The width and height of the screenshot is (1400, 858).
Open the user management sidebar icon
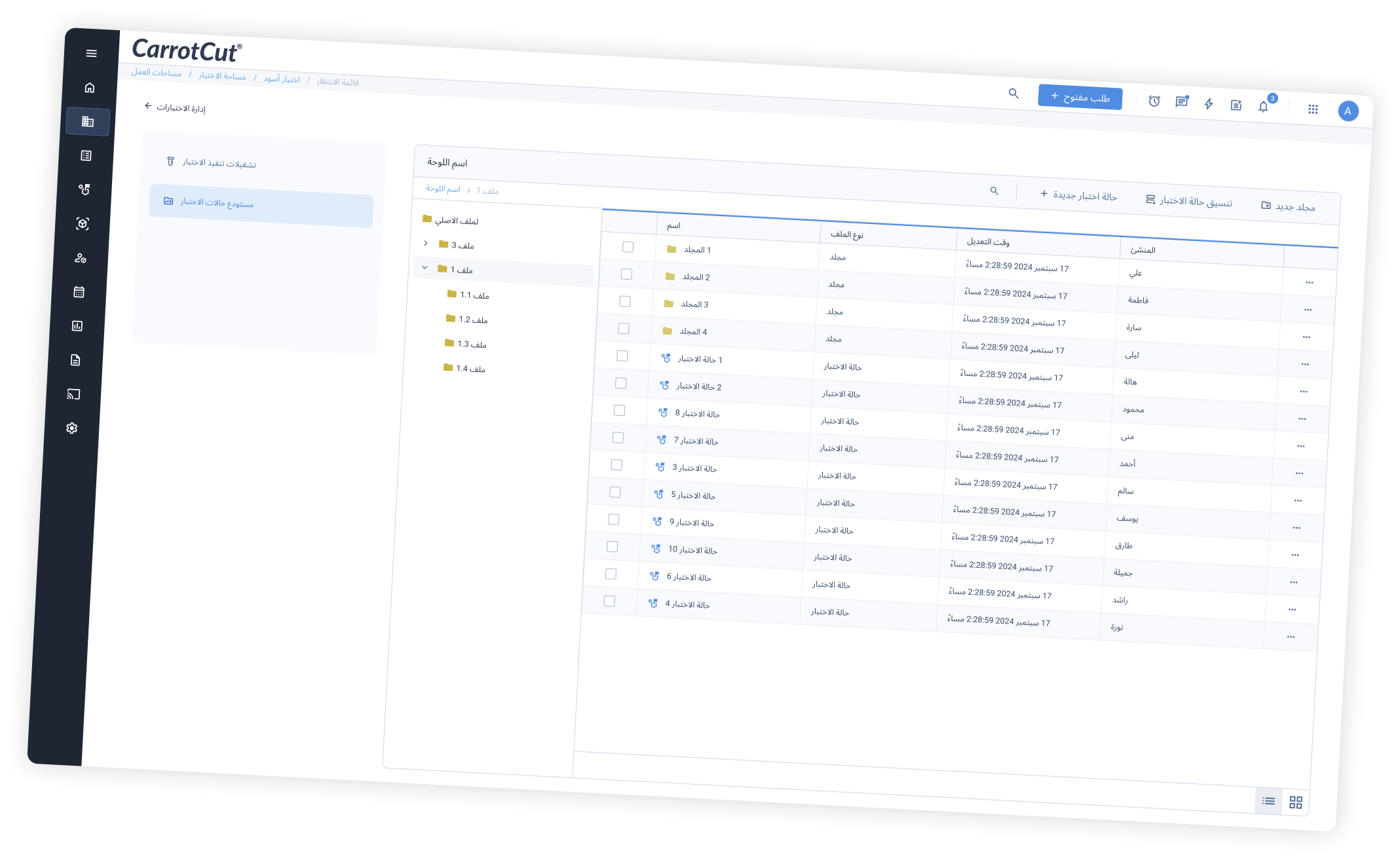[81, 258]
